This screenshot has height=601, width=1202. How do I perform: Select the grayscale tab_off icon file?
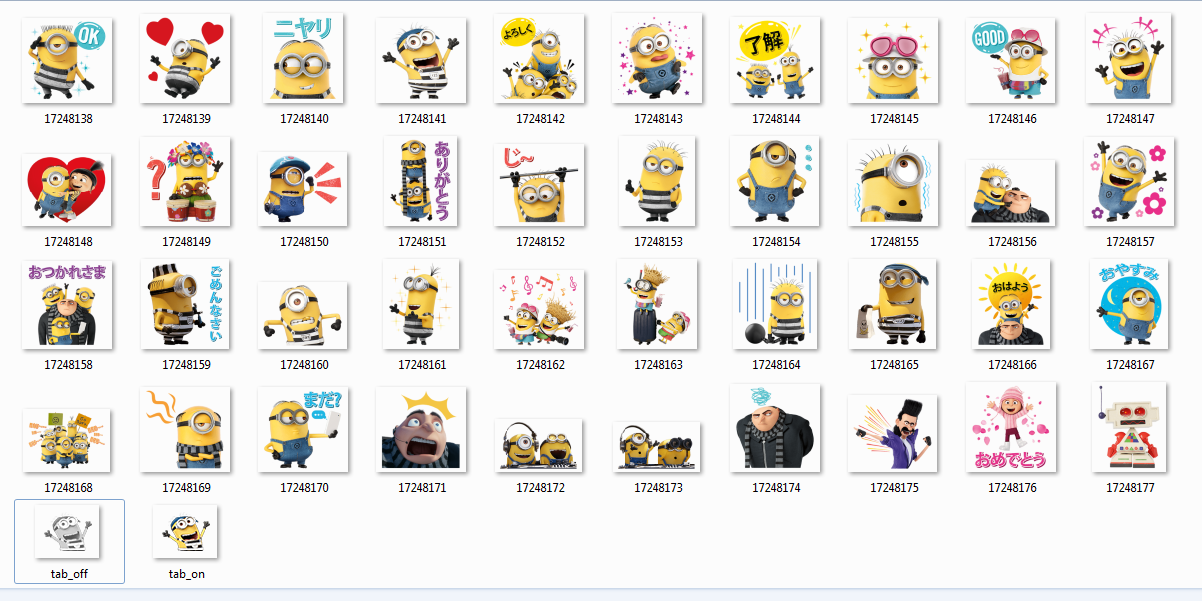pyautogui.click(x=68, y=532)
